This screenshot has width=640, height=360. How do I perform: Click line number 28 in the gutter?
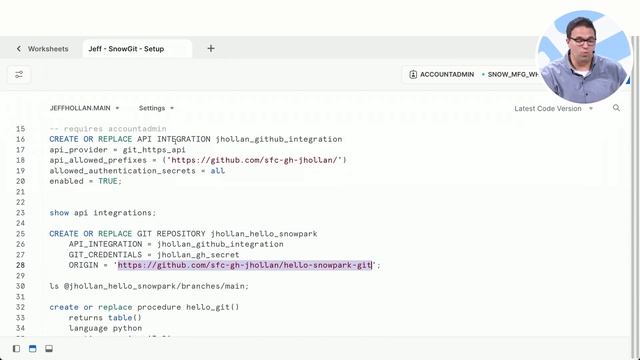click(x=20, y=265)
